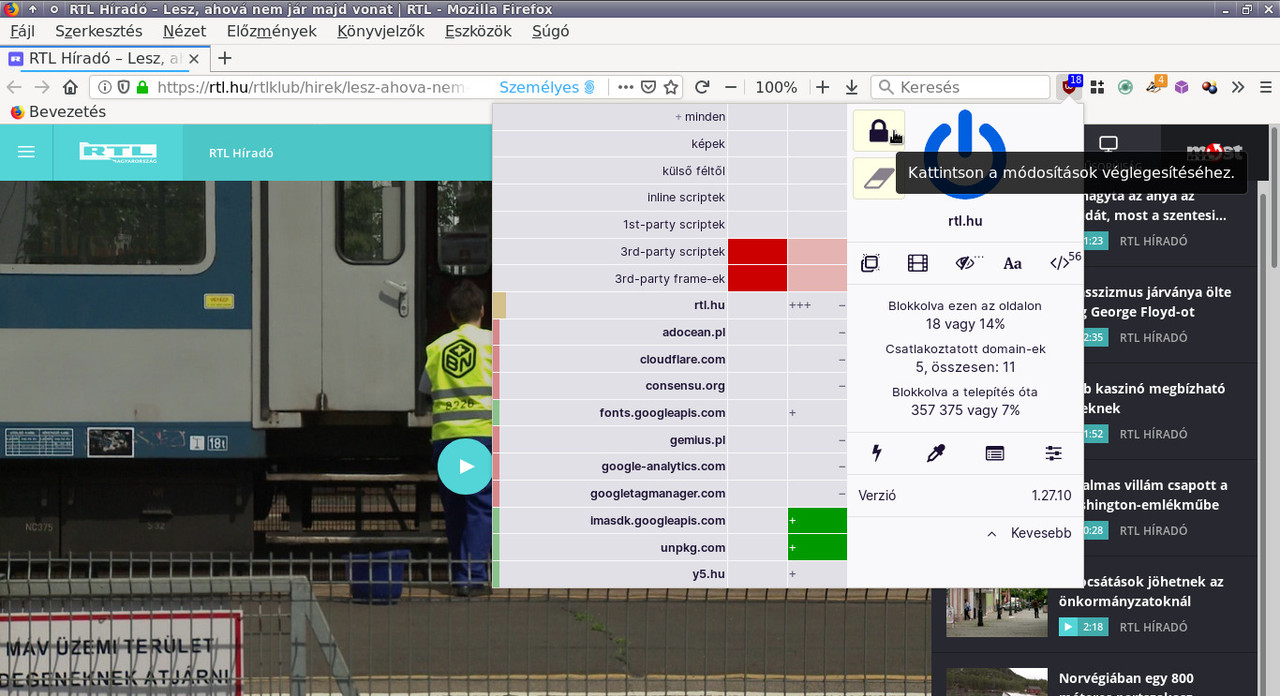1280x696 pixels.
Task: Bookmark this page with the star
Action: click(671, 87)
